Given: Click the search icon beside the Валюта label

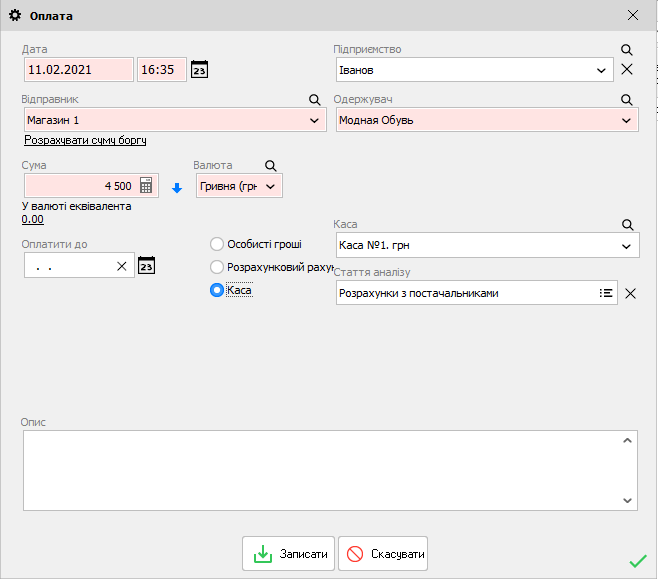Looking at the screenshot, I should coord(270,165).
